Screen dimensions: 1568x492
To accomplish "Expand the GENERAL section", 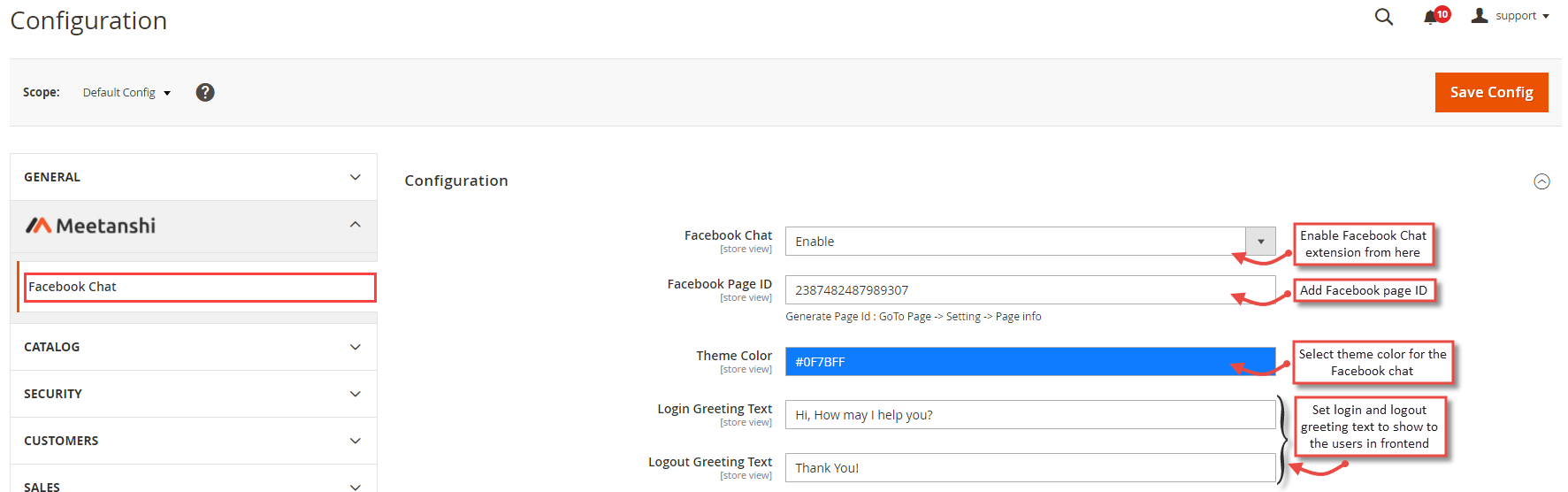I will coord(194,177).
